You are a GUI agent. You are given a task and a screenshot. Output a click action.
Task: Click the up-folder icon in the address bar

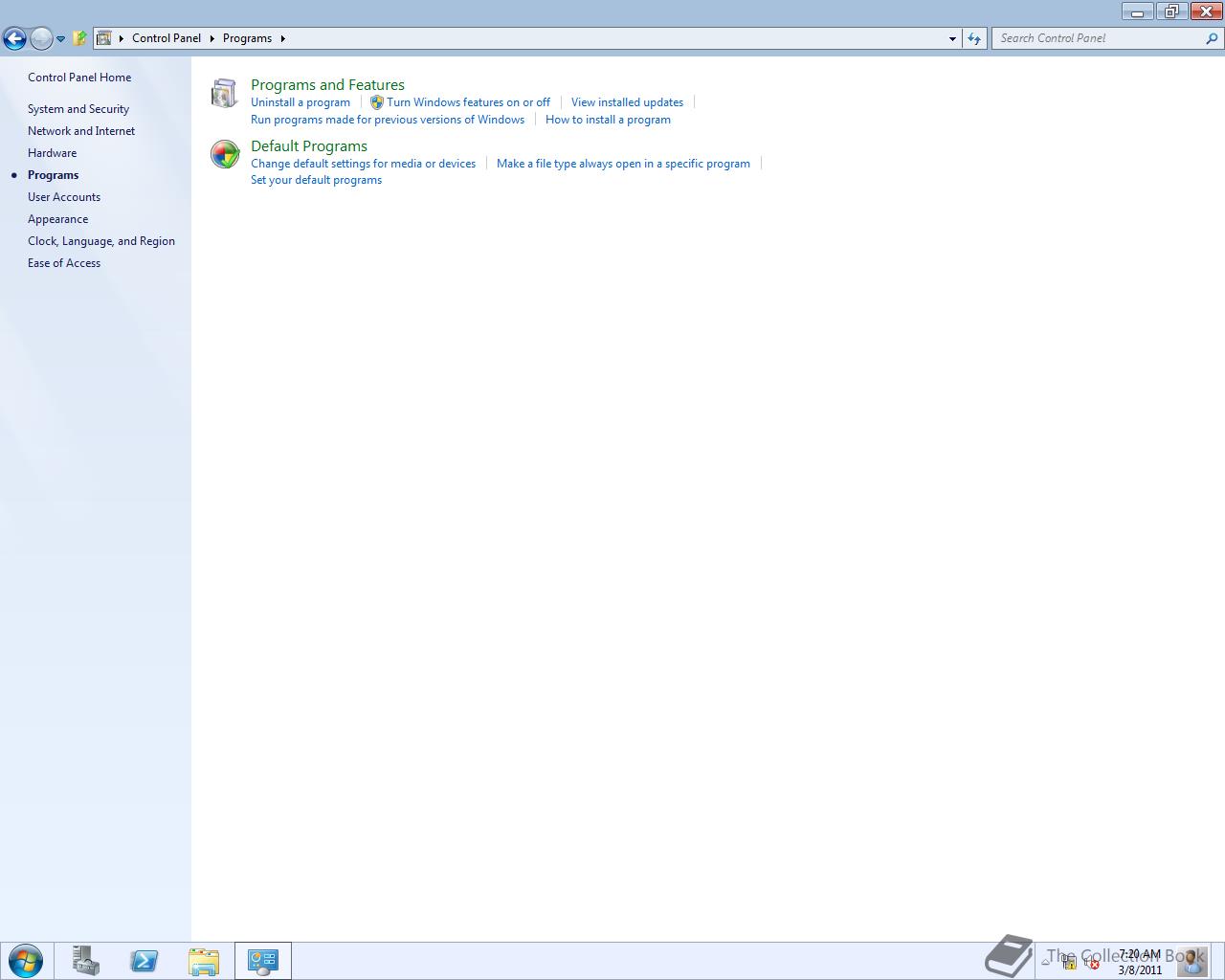pyautogui.click(x=79, y=38)
